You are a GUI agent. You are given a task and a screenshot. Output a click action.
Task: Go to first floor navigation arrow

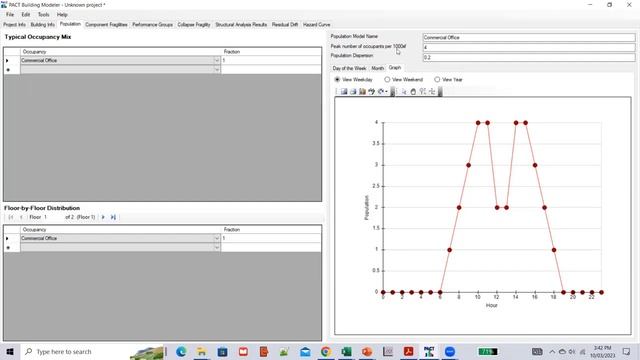click(x=11, y=217)
